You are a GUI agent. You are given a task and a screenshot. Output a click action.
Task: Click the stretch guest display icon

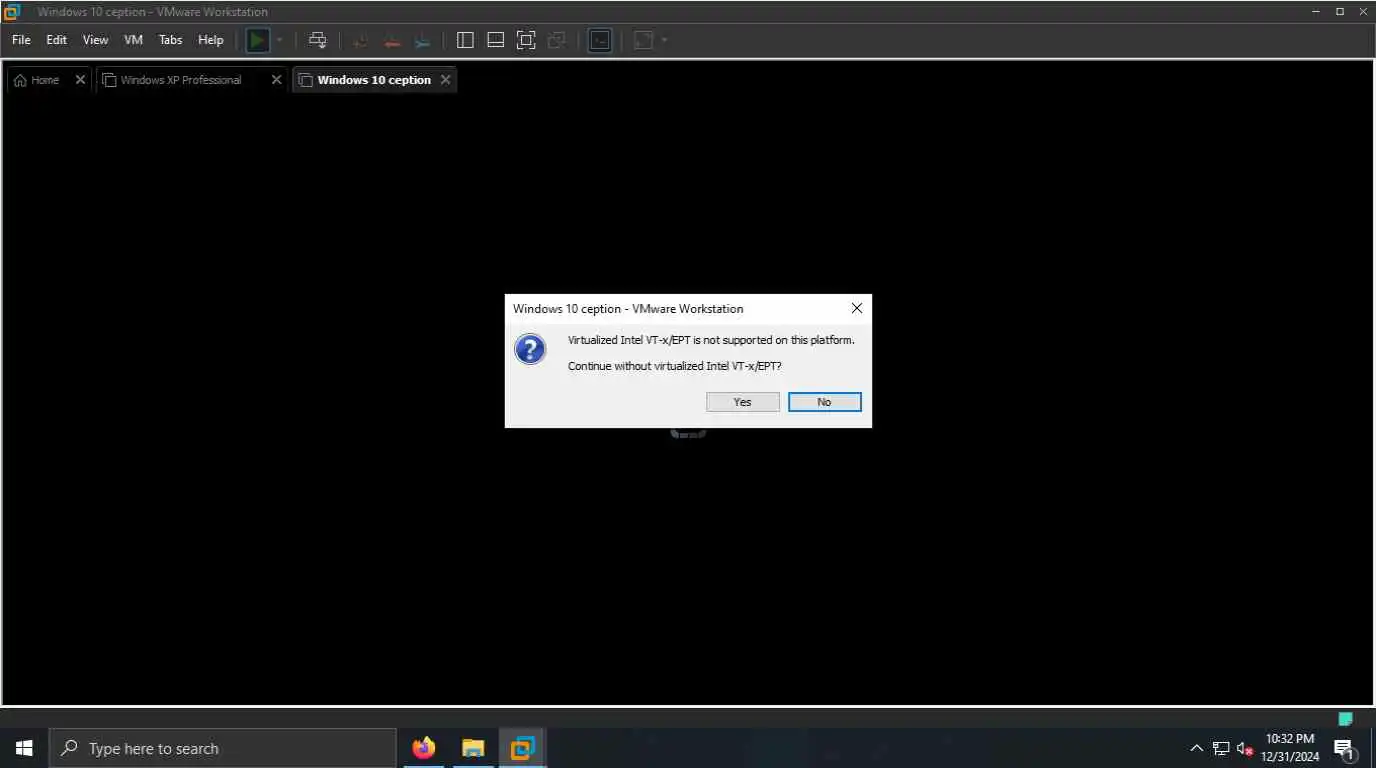pos(644,40)
